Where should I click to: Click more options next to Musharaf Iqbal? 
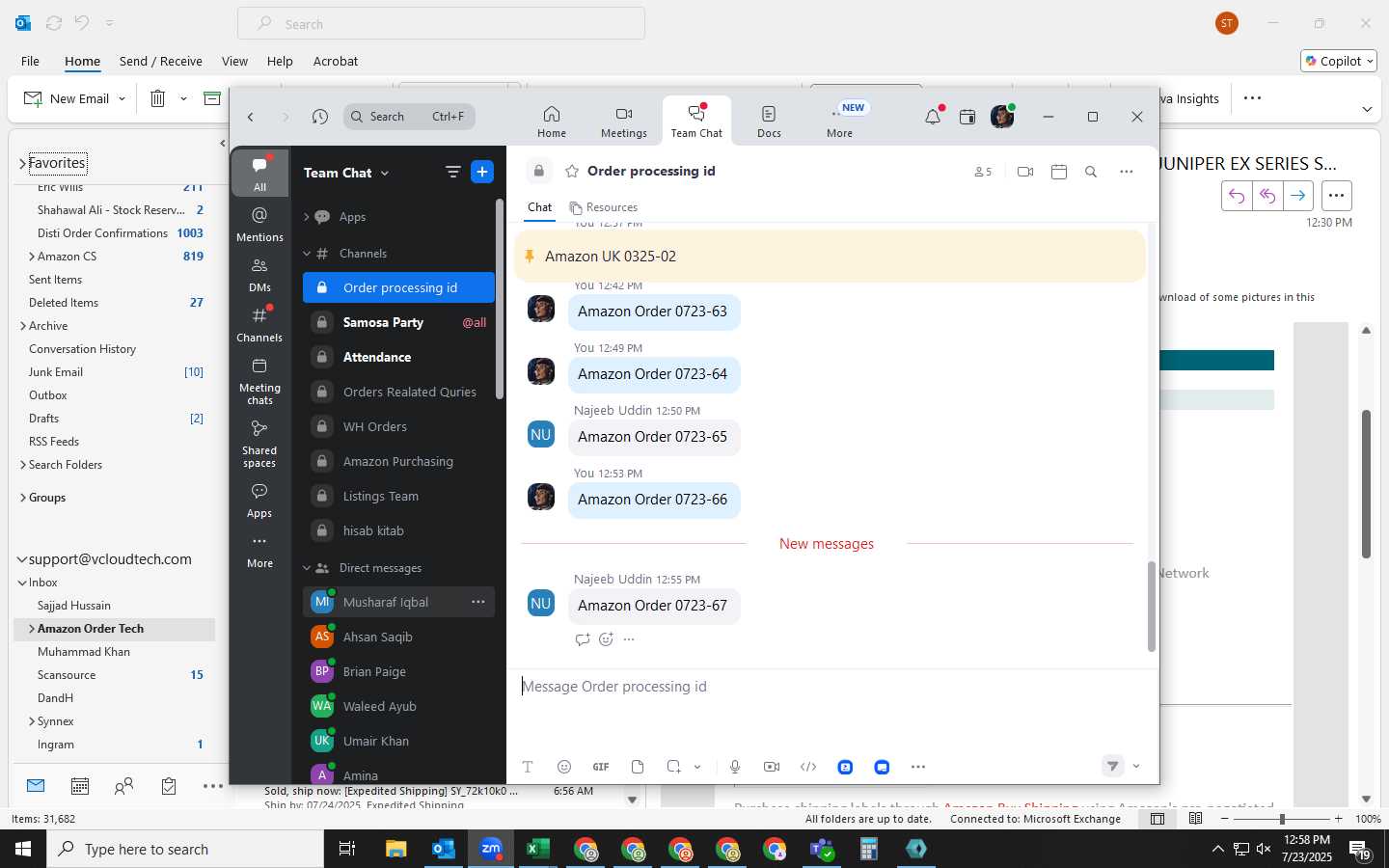478,602
